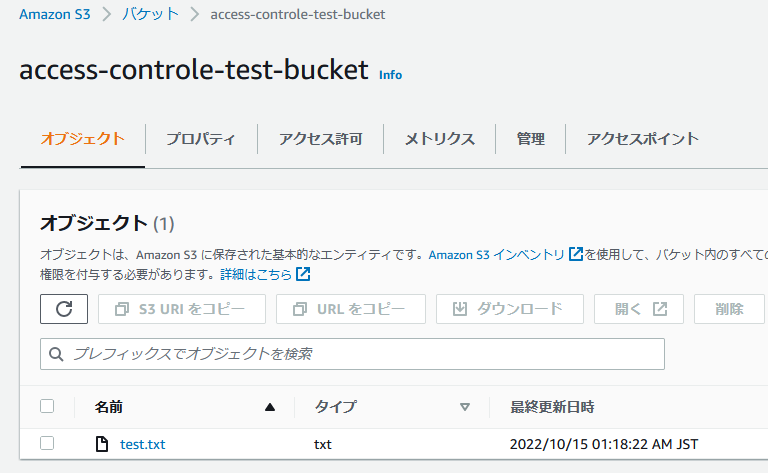768x473 pixels.
Task: Click the S3 URI をコピー copy button
Action: click(182, 309)
